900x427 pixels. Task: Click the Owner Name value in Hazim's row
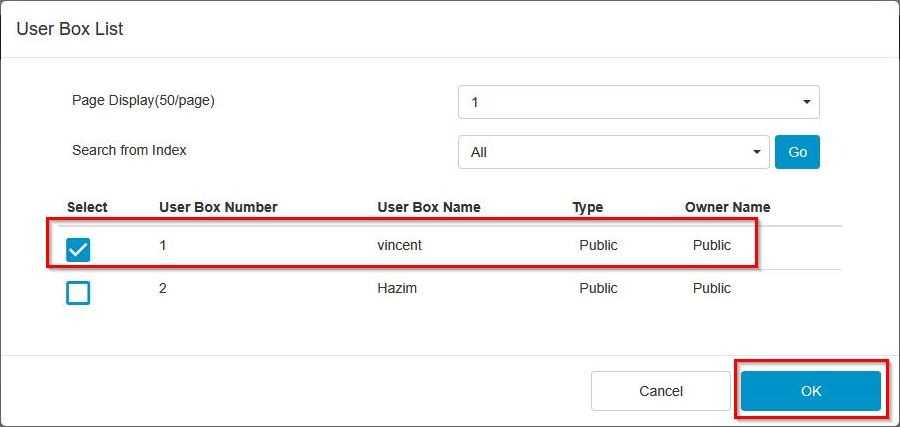click(711, 288)
